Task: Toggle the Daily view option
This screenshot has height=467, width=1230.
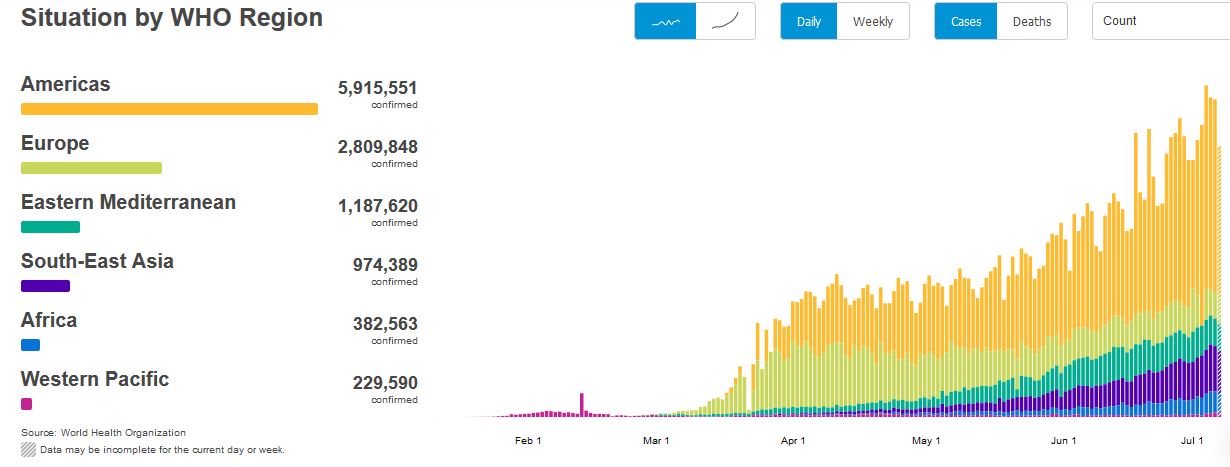Action: (808, 22)
